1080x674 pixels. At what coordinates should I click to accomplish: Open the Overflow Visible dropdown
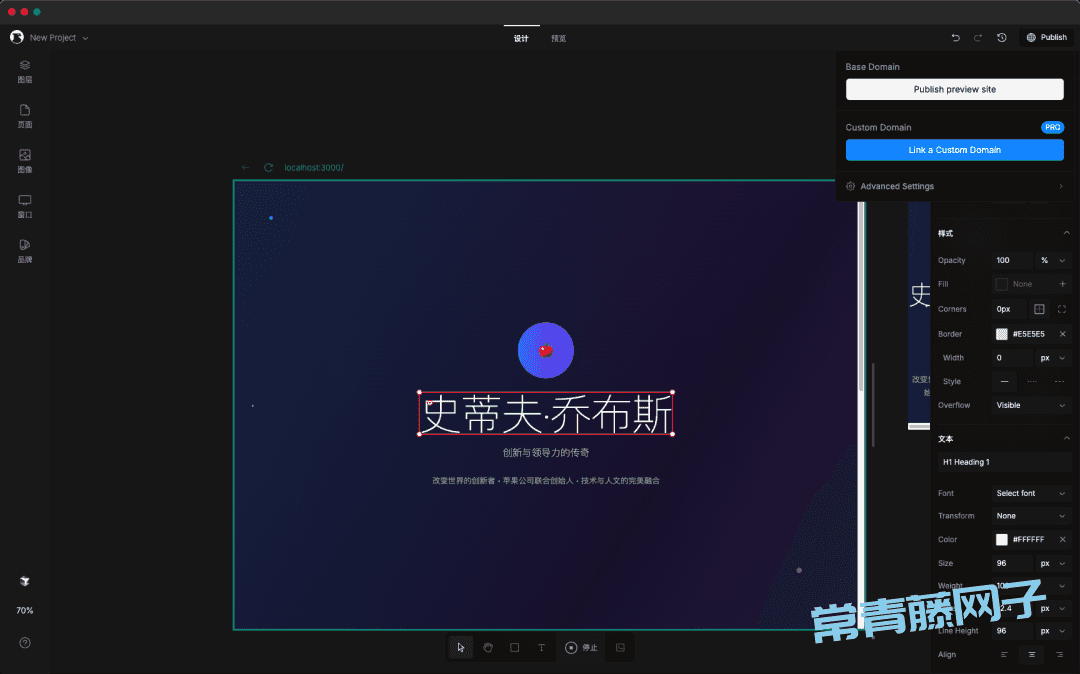1030,406
